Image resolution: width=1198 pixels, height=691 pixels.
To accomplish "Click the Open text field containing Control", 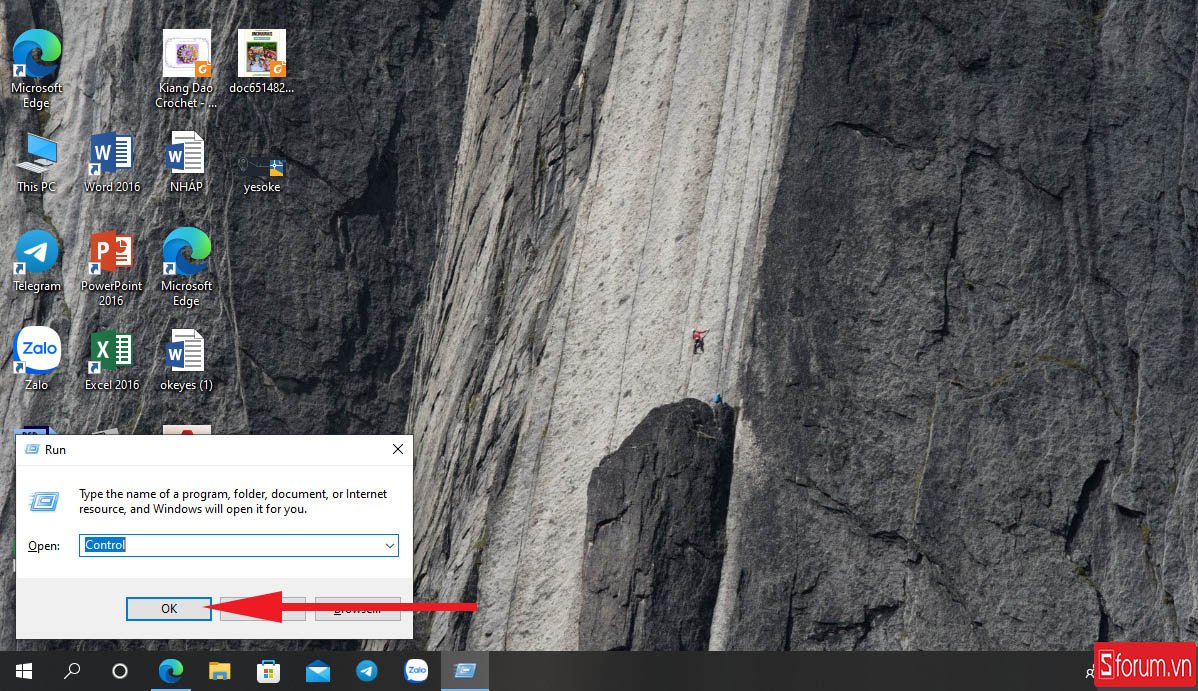I will pos(230,546).
